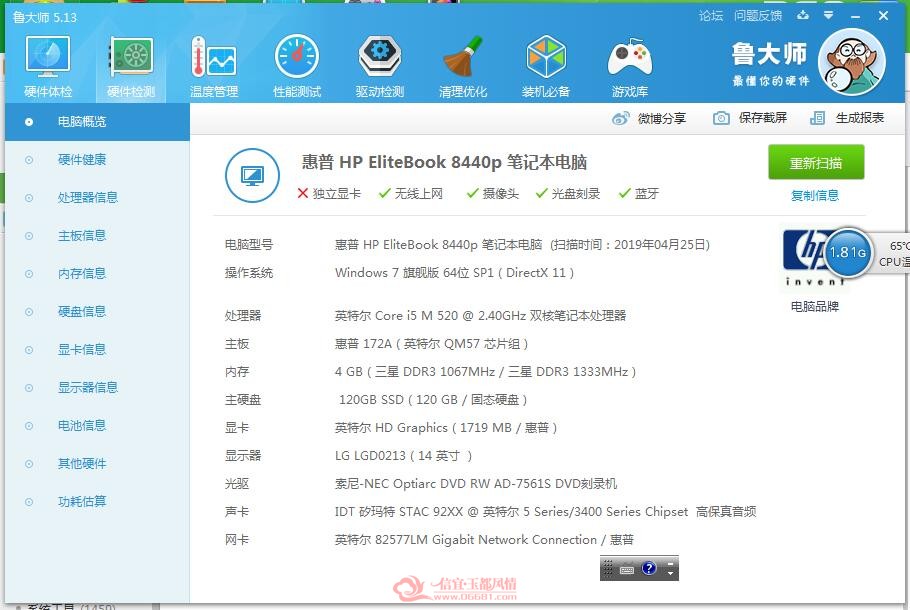Click the 电脑品牌 label under HP logo
Viewport: 910px width, 610px height.
tap(815, 306)
